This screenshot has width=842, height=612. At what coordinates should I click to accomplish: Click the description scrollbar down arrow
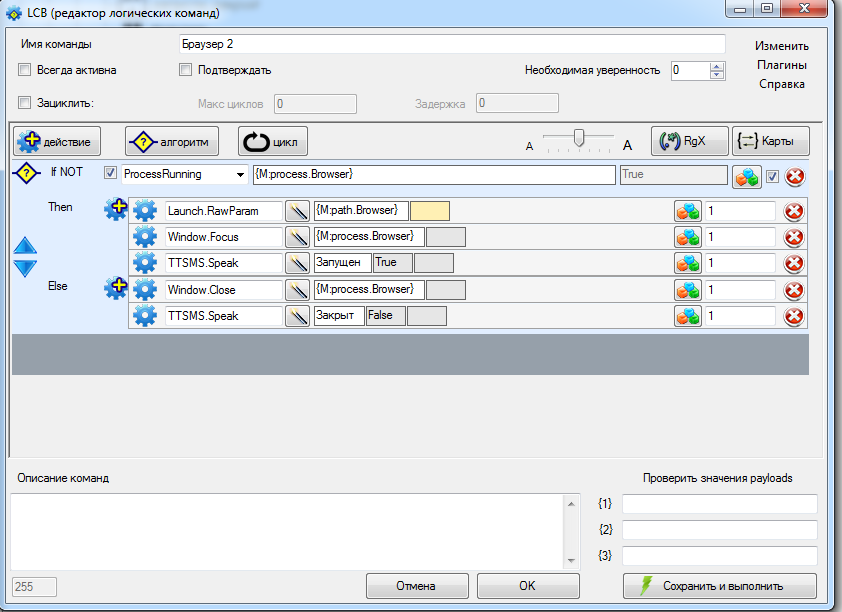(571, 561)
